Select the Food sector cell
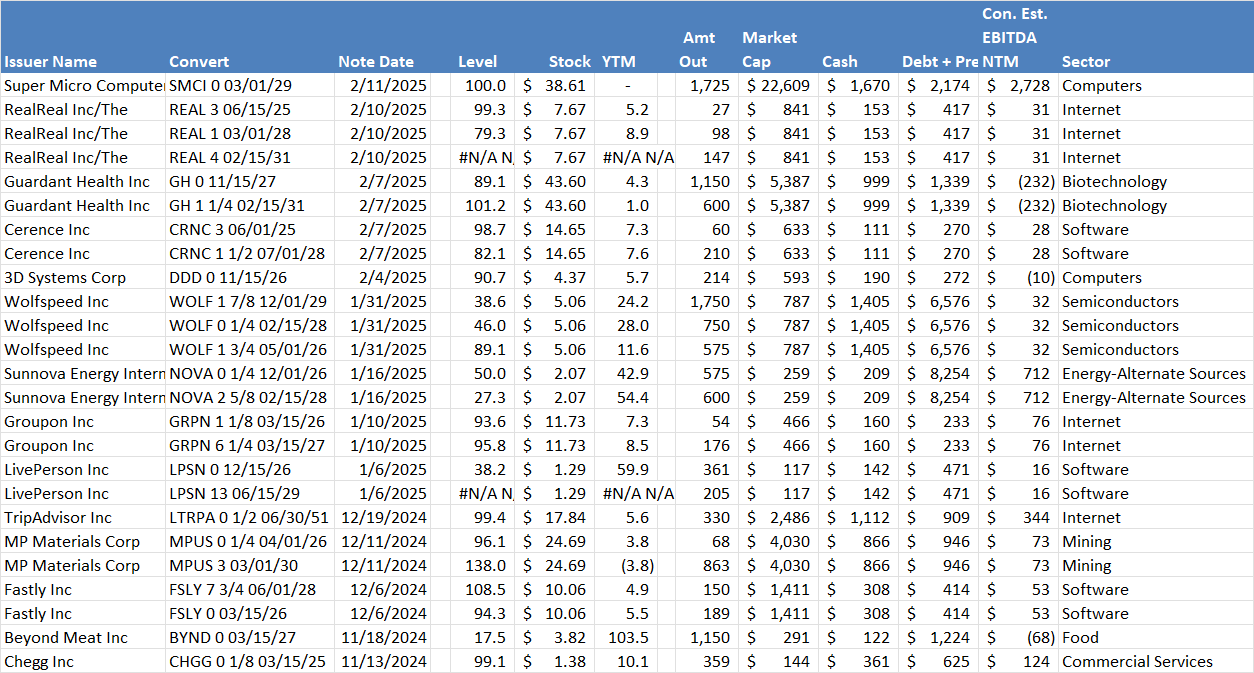Viewport: 1254px width, 673px height. point(1155,638)
